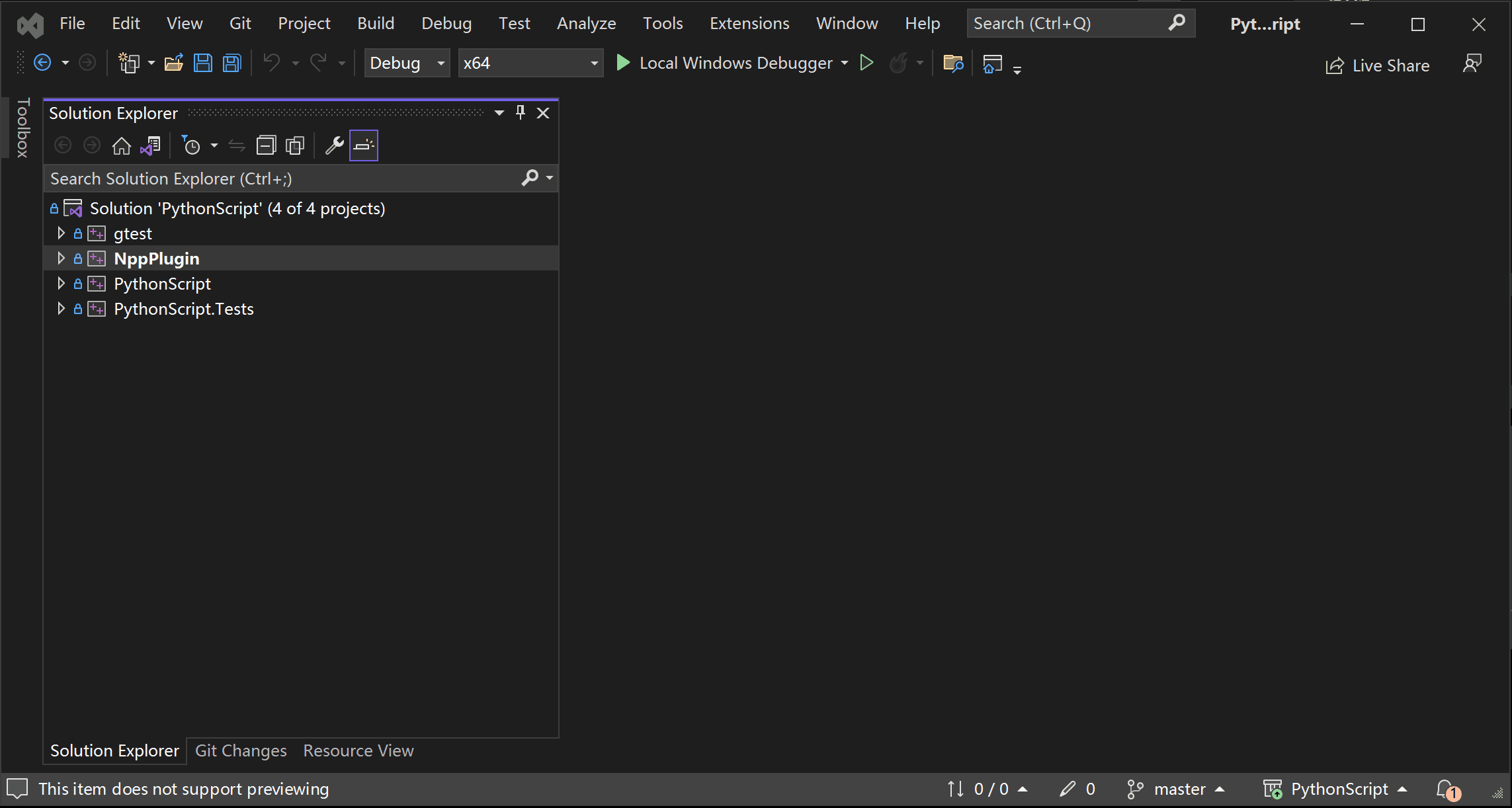Click the Navigate Forward toolbar arrow
The height and width of the screenshot is (808, 1512).
(87, 63)
